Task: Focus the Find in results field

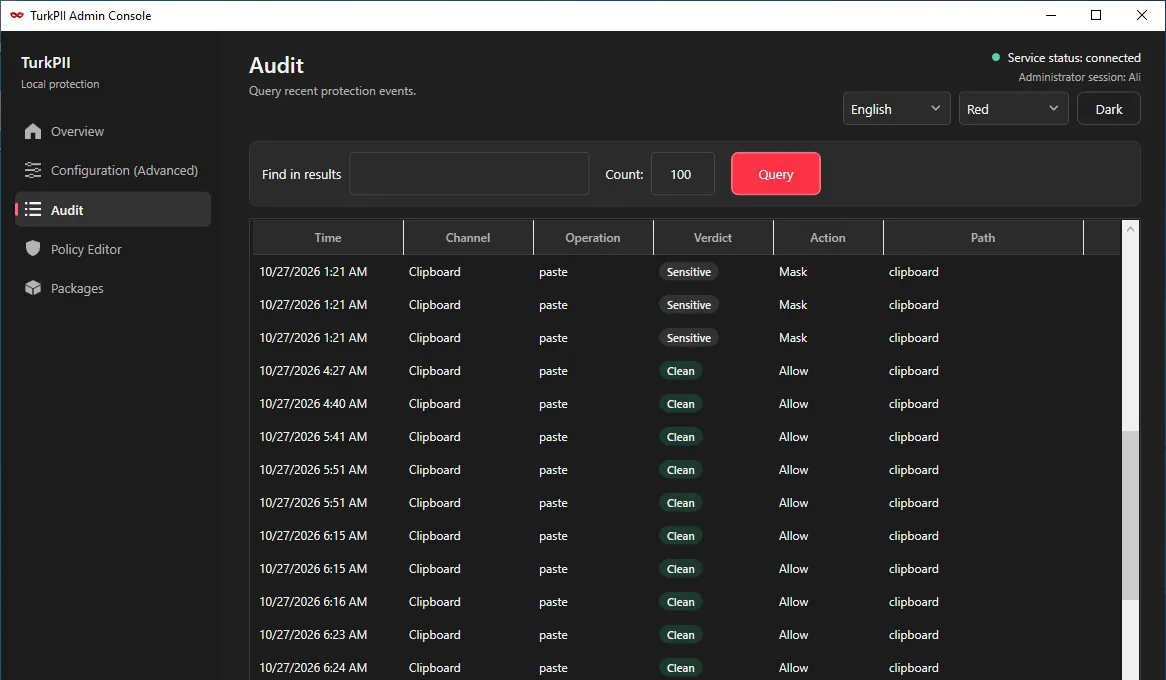Action: (469, 174)
